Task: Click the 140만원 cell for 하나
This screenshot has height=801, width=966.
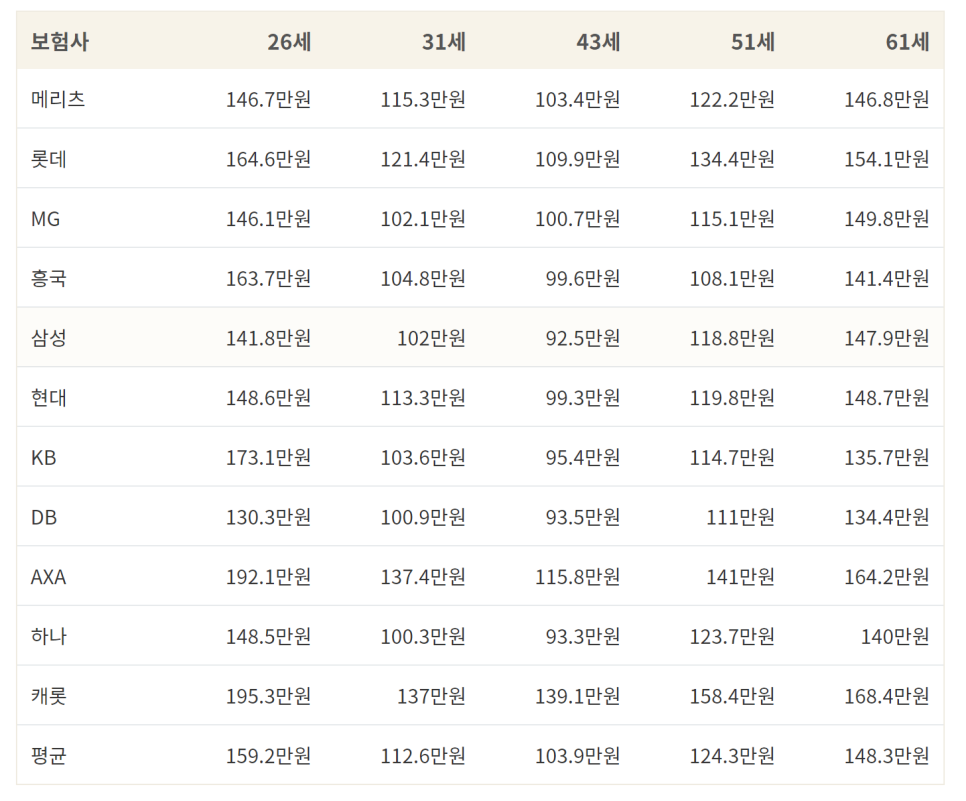Action: coord(895,636)
